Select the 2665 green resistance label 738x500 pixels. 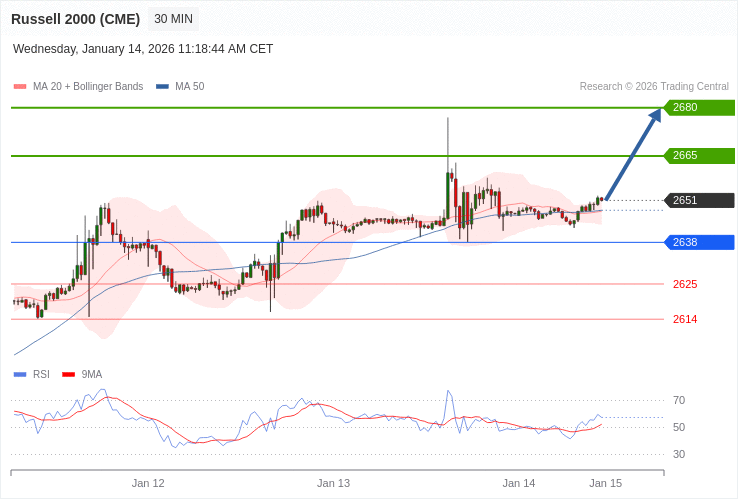pos(699,155)
